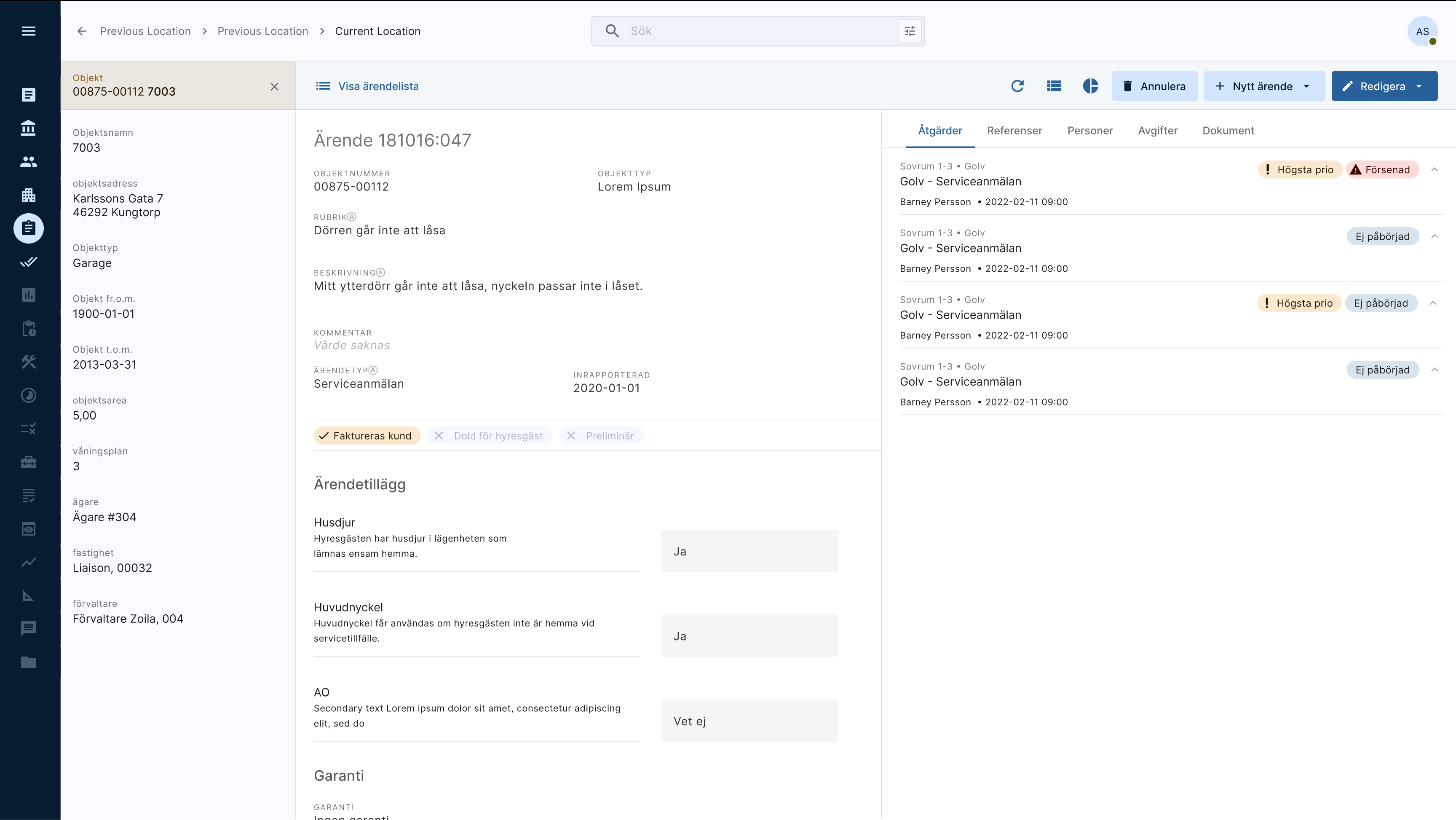The height and width of the screenshot is (820, 1456).
Task: Open the hamburger menu in the sidebar
Action: [28, 31]
